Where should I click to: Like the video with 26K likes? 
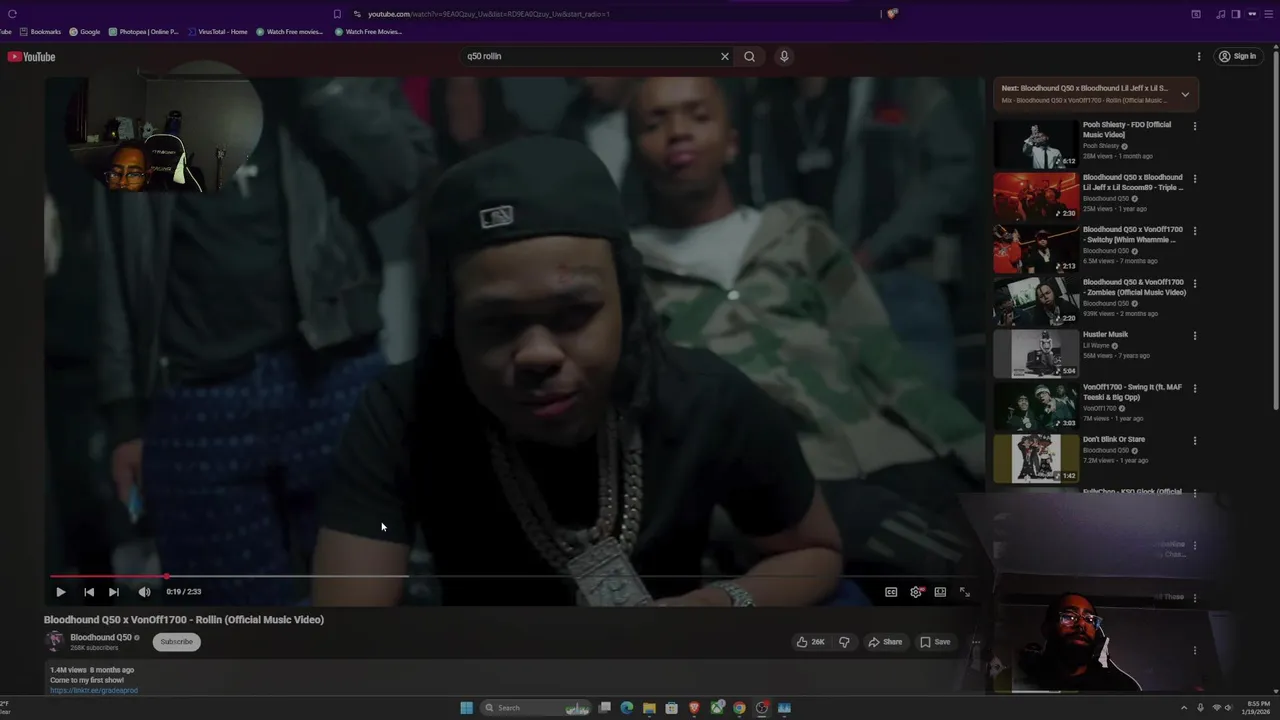[x=811, y=642]
